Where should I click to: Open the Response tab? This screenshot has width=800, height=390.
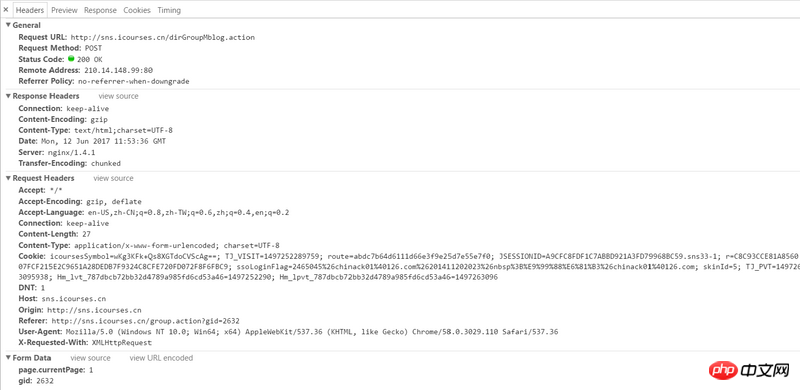tap(100, 10)
